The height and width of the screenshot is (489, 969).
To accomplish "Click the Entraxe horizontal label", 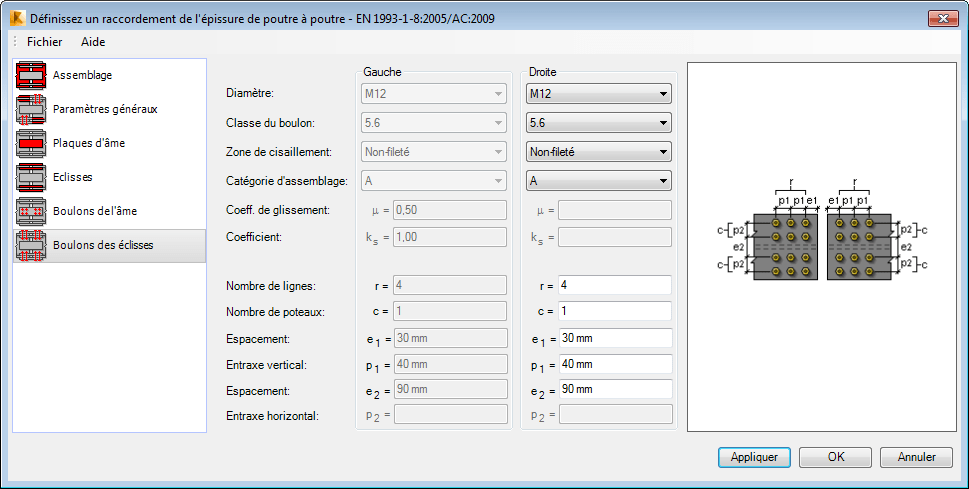I will (273, 416).
